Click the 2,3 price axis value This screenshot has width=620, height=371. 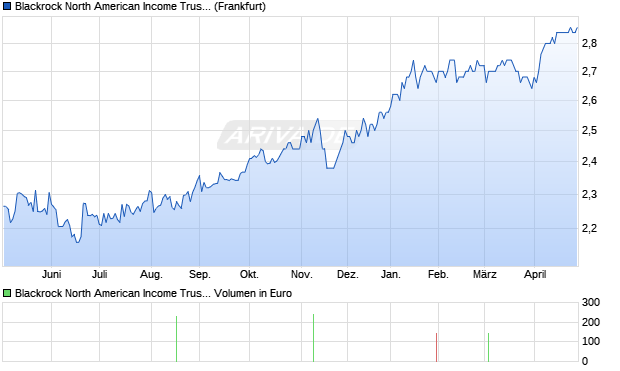point(590,195)
